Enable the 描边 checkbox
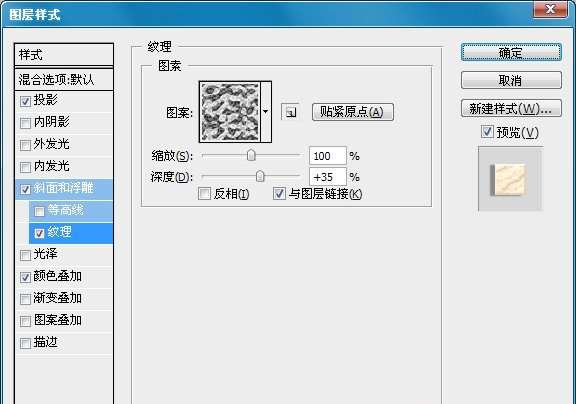This screenshot has width=576, height=404. [25, 343]
